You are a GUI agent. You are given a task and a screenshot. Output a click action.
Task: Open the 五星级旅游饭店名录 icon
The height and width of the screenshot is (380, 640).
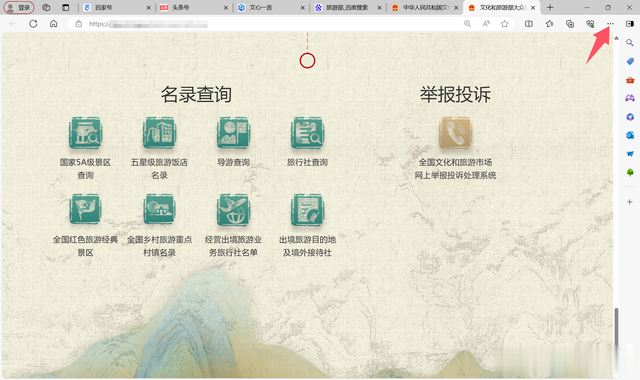(x=159, y=133)
